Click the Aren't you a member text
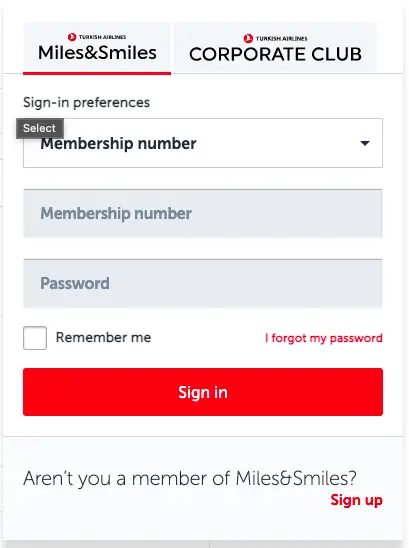This screenshot has height=548, width=409. coord(190,478)
